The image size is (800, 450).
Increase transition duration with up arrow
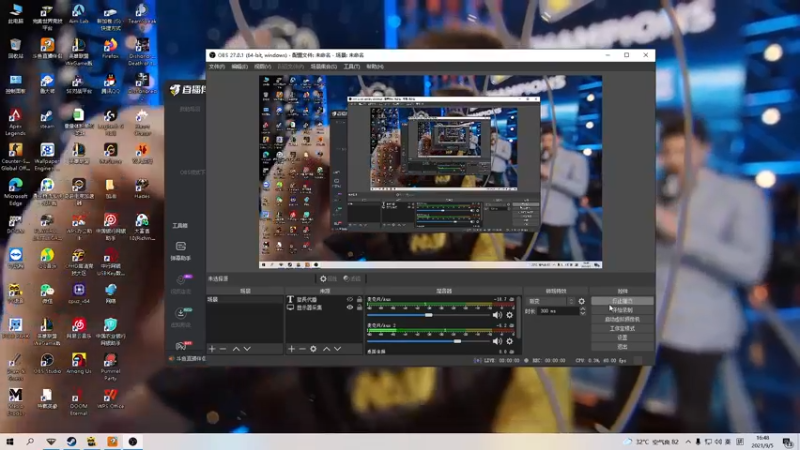point(583,309)
